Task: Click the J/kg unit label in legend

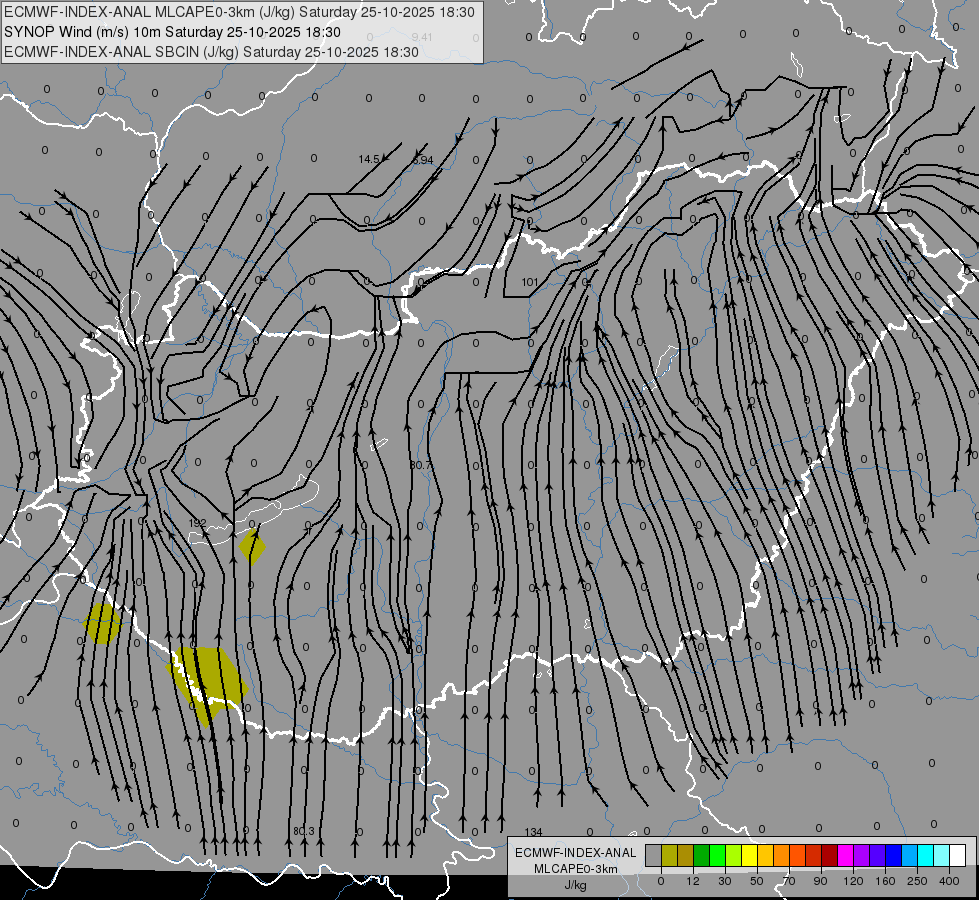Action: (x=575, y=885)
